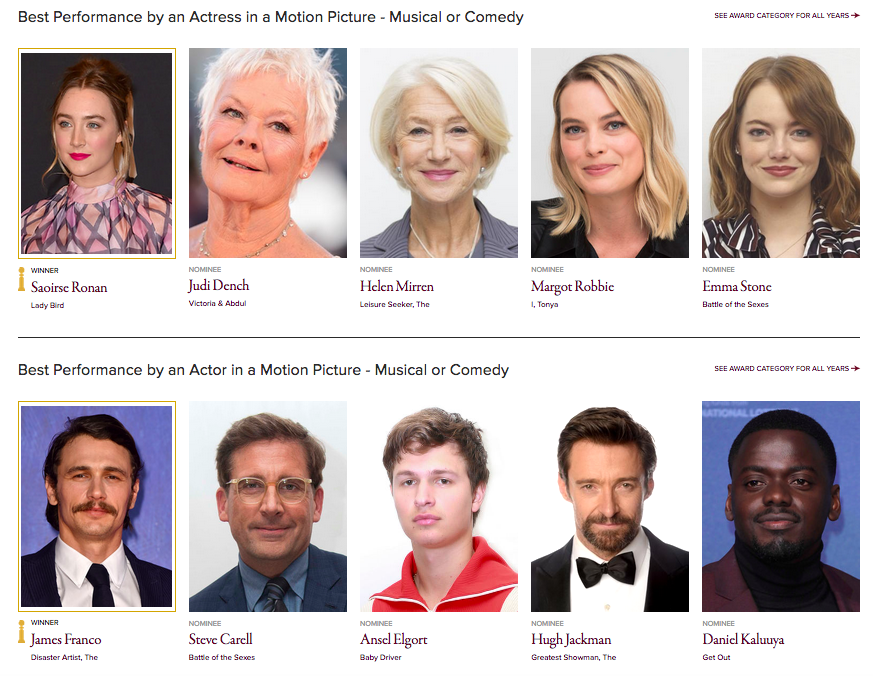
Task: Open the Lady Bird film link
Action: click(x=47, y=305)
